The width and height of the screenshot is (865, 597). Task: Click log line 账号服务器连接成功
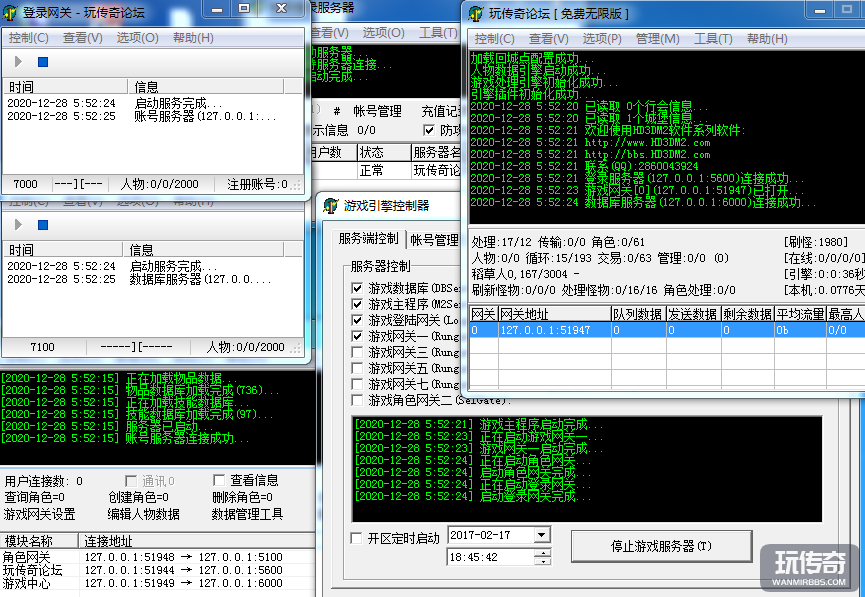[x=125, y=438]
